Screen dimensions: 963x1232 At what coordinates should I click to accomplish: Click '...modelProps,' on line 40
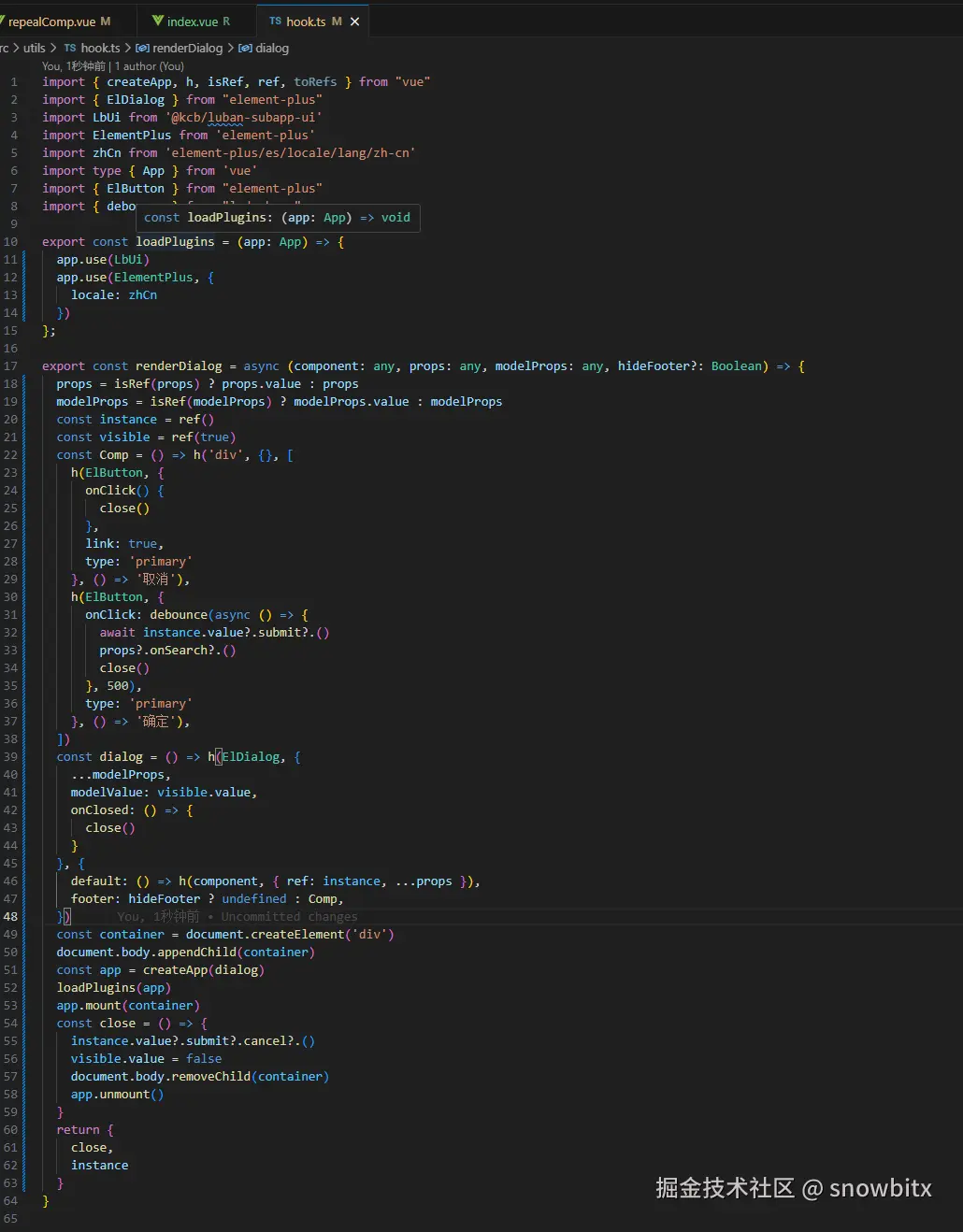pyautogui.click(x=122, y=774)
